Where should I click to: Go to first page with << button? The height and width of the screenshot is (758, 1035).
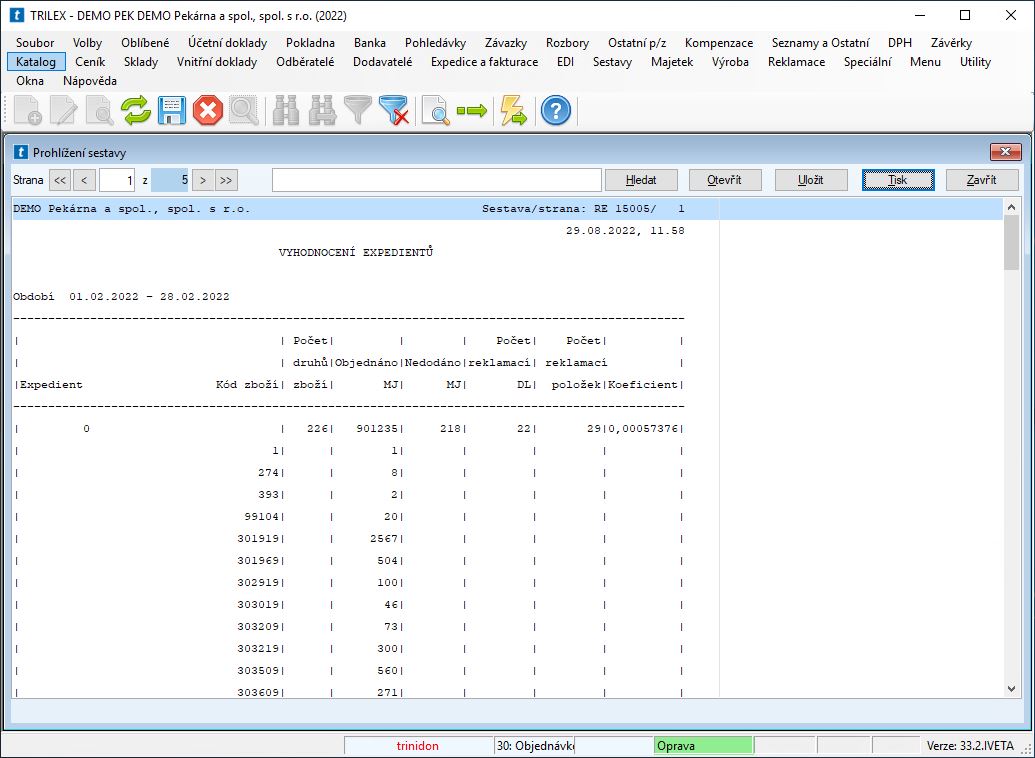(60, 180)
